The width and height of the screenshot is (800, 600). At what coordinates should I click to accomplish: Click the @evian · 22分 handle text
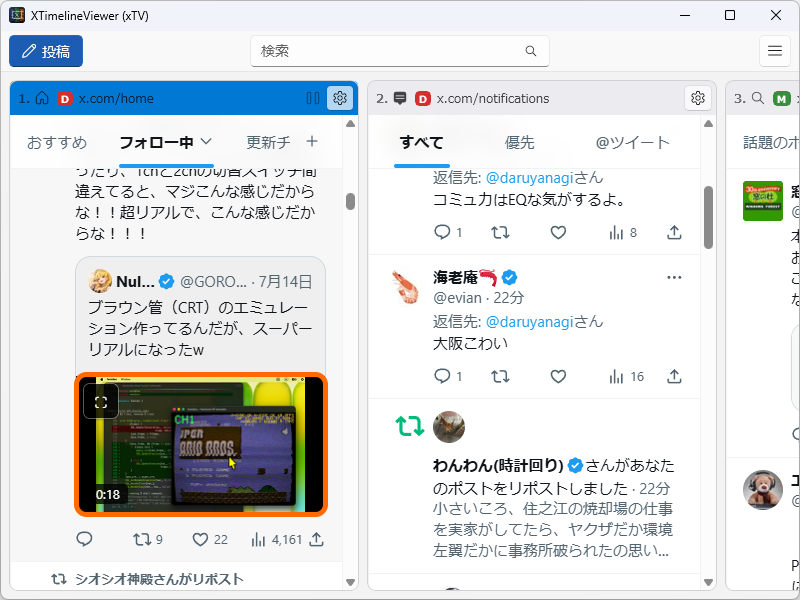coord(478,297)
